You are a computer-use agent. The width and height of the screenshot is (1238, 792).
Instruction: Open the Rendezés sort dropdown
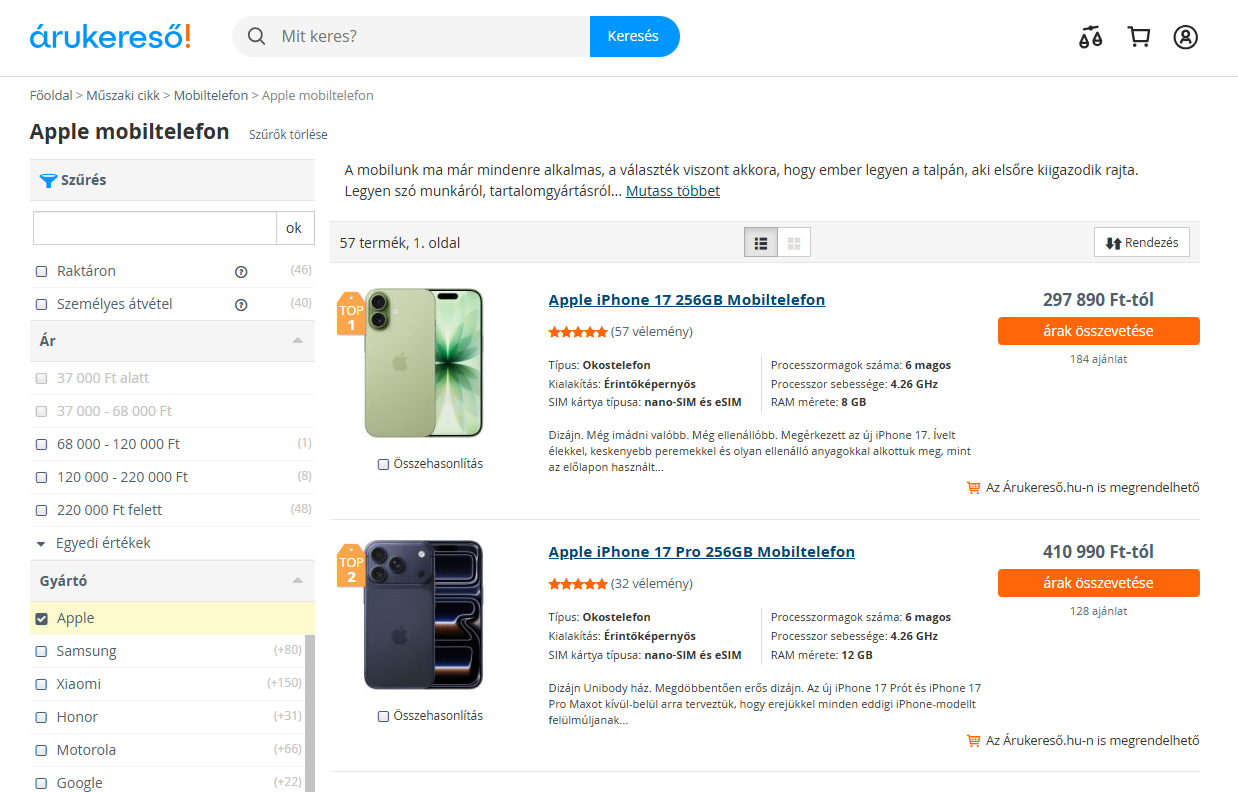[x=1142, y=243]
